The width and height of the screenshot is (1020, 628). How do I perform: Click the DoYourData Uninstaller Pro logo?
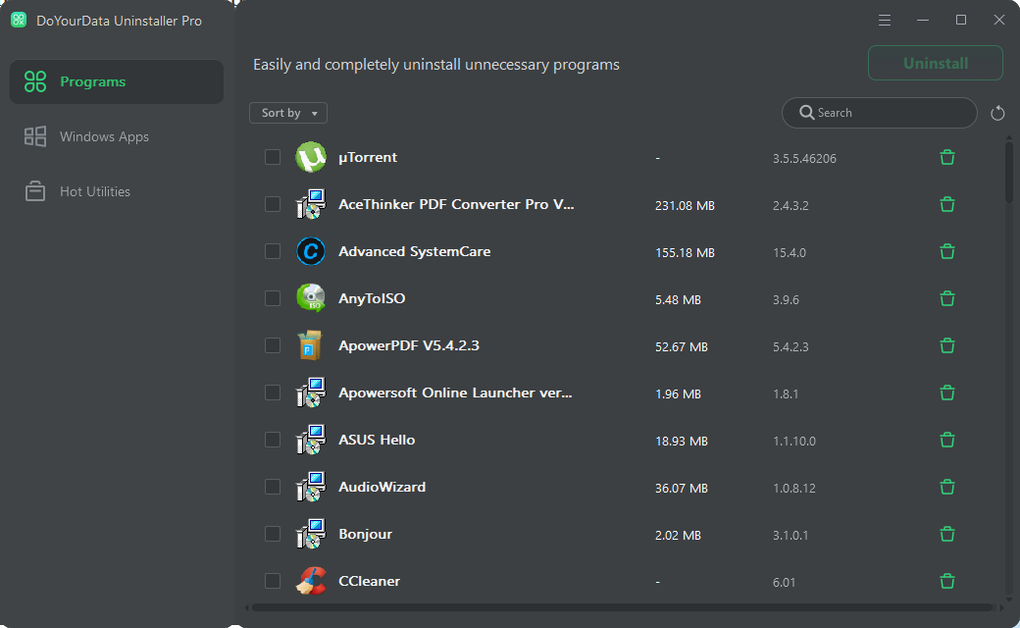[x=19, y=20]
